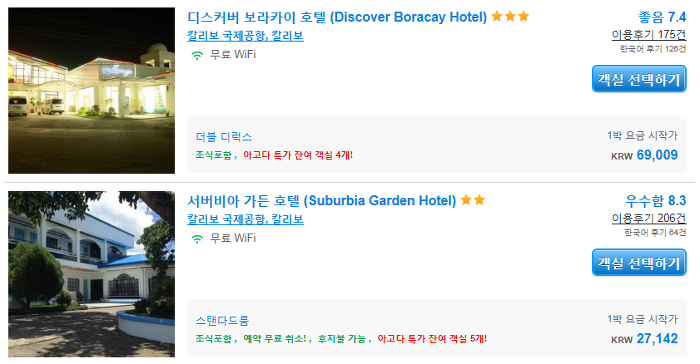This screenshot has height=364, width=700.
Task: Click the KRW 69,009 price
Action: [x=644, y=155]
